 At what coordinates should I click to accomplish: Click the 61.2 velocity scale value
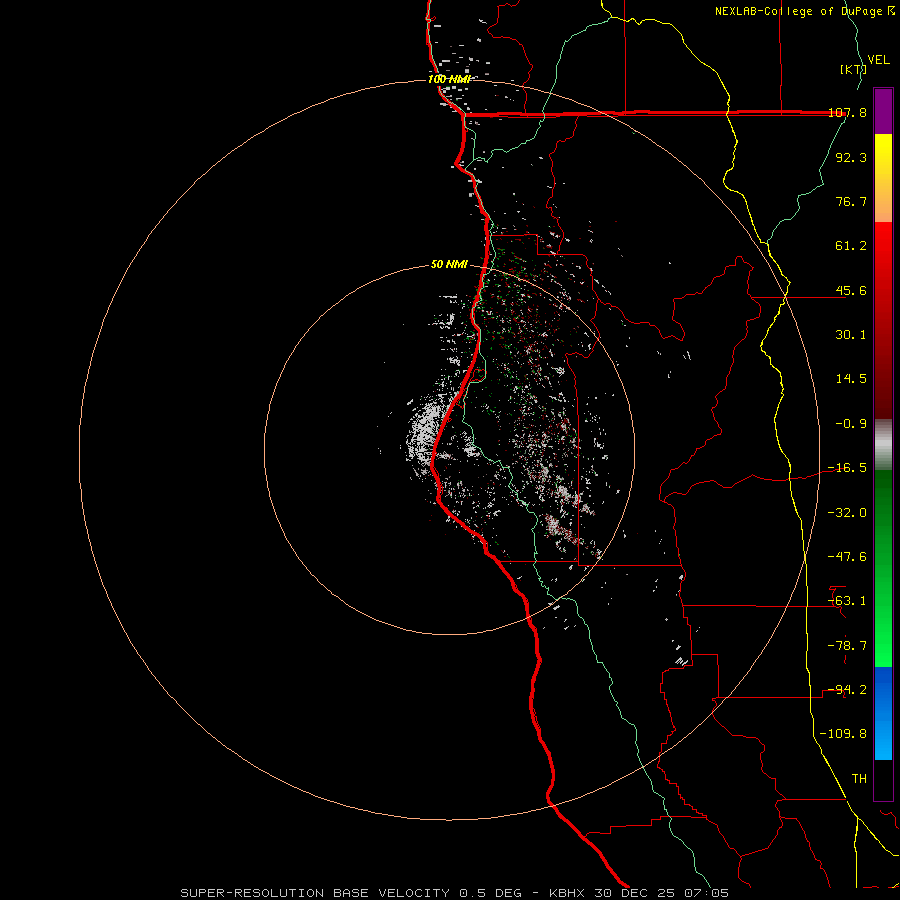click(851, 246)
